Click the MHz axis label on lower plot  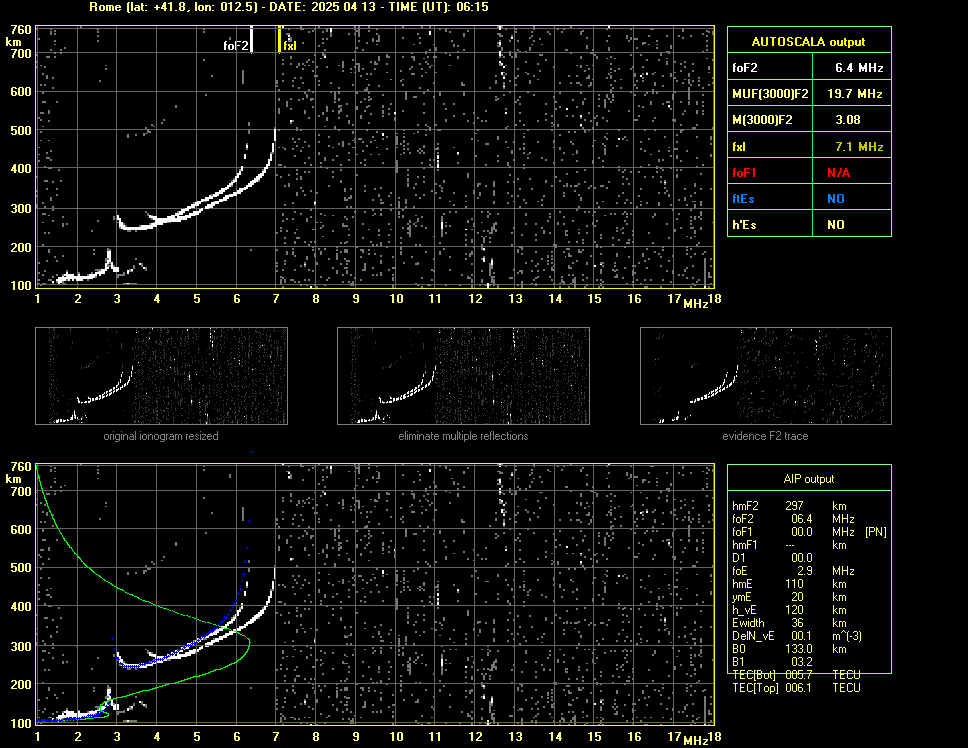pyautogui.click(x=695, y=741)
